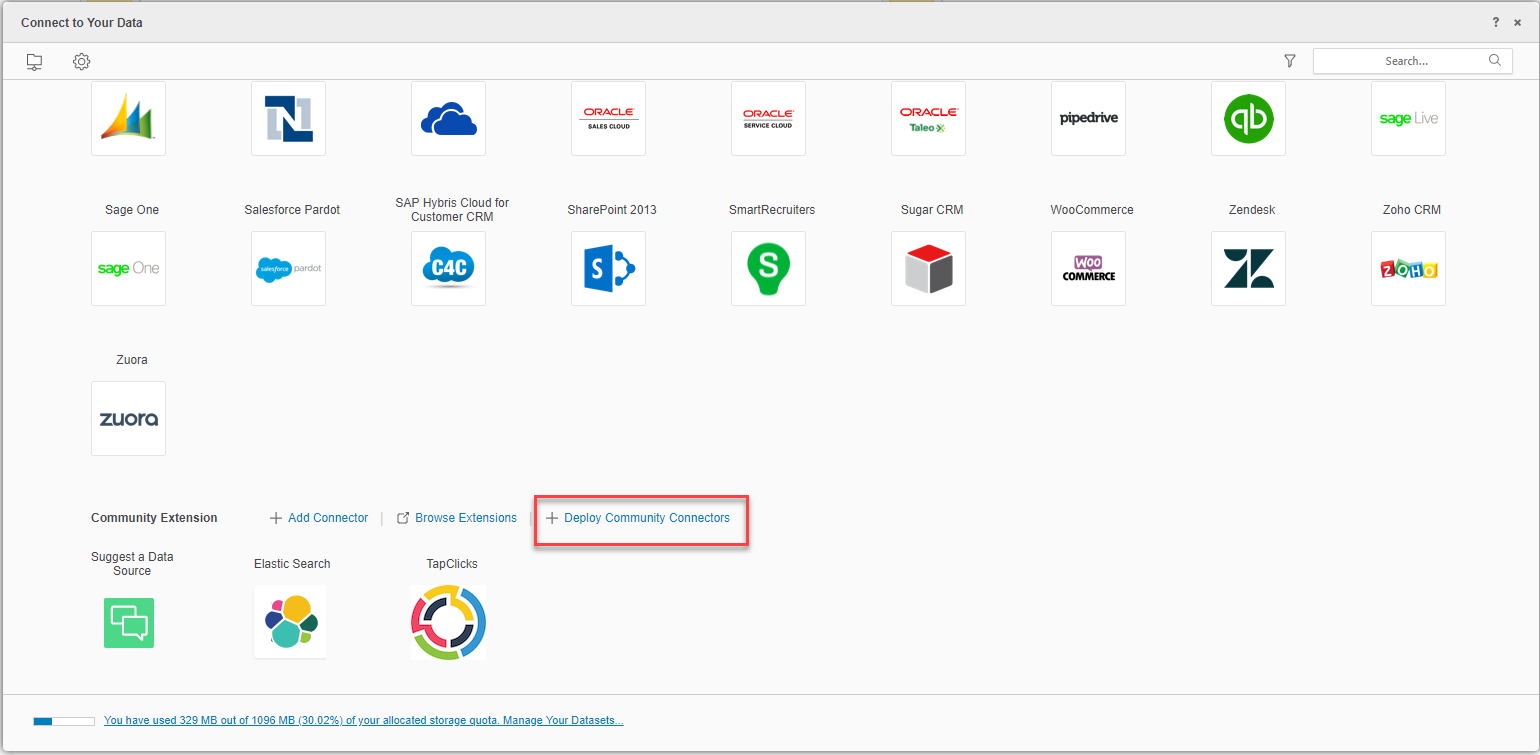Click Add Connector
Screen dimensions: 1540x755
[319, 518]
